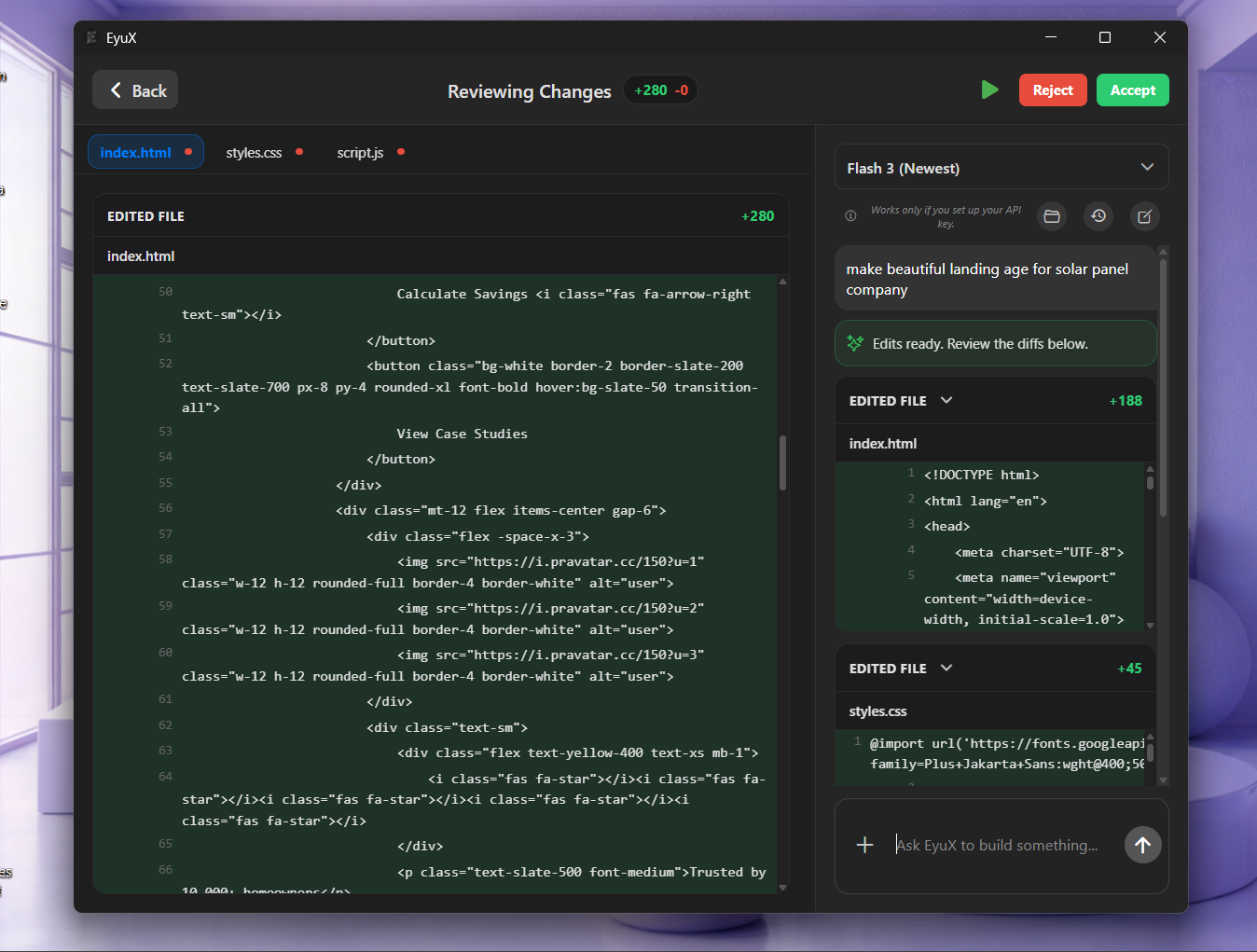Open chat history clock icon

[1098, 216]
